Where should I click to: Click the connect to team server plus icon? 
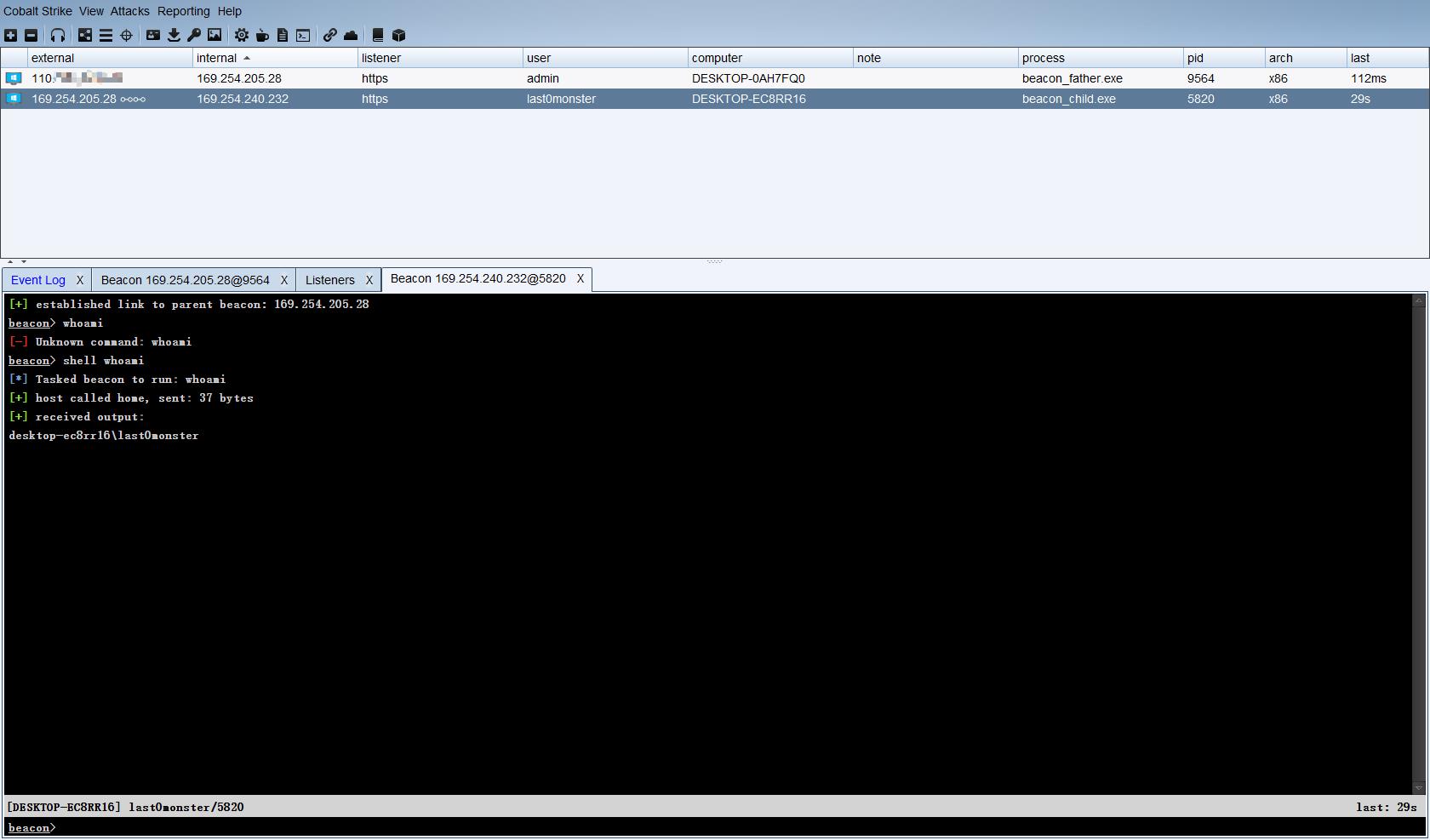[x=11, y=35]
